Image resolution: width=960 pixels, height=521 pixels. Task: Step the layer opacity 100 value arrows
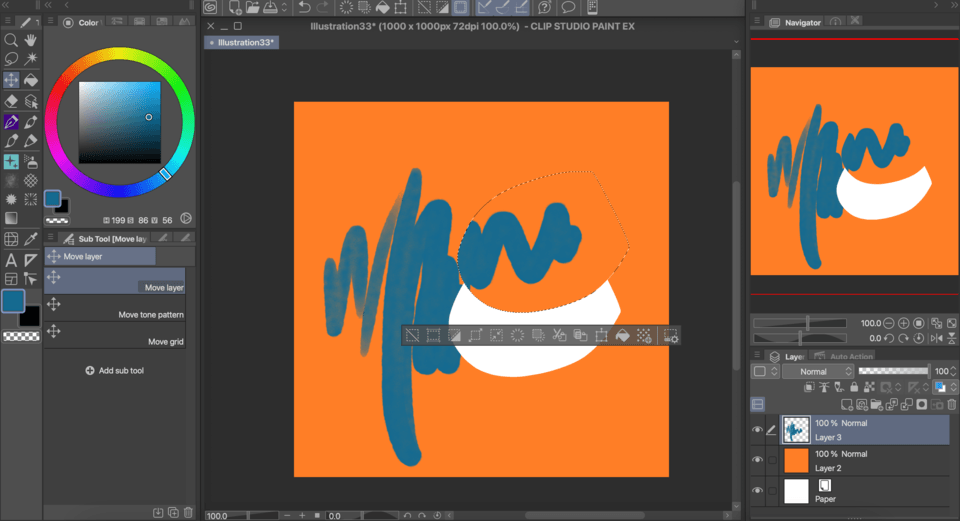tap(953, 371)
